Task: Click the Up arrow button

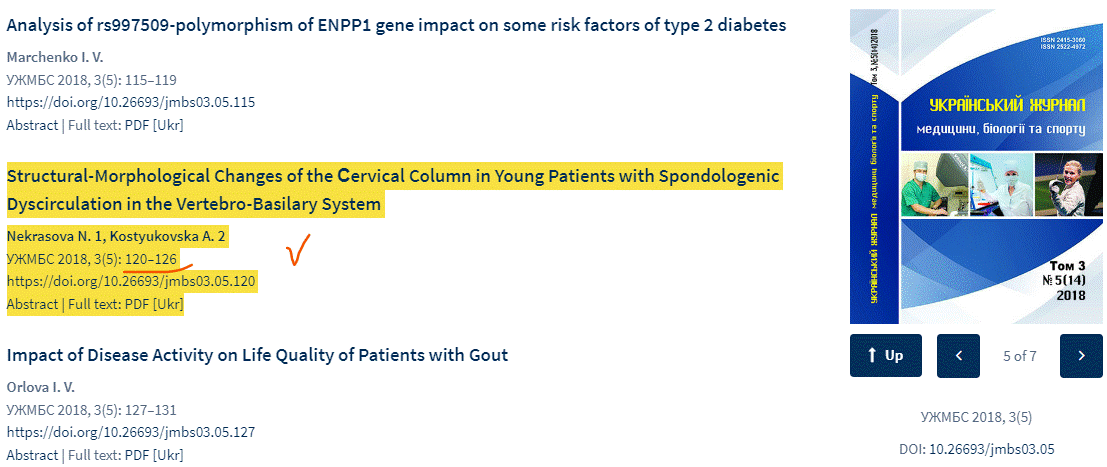Action: (886, 355)
